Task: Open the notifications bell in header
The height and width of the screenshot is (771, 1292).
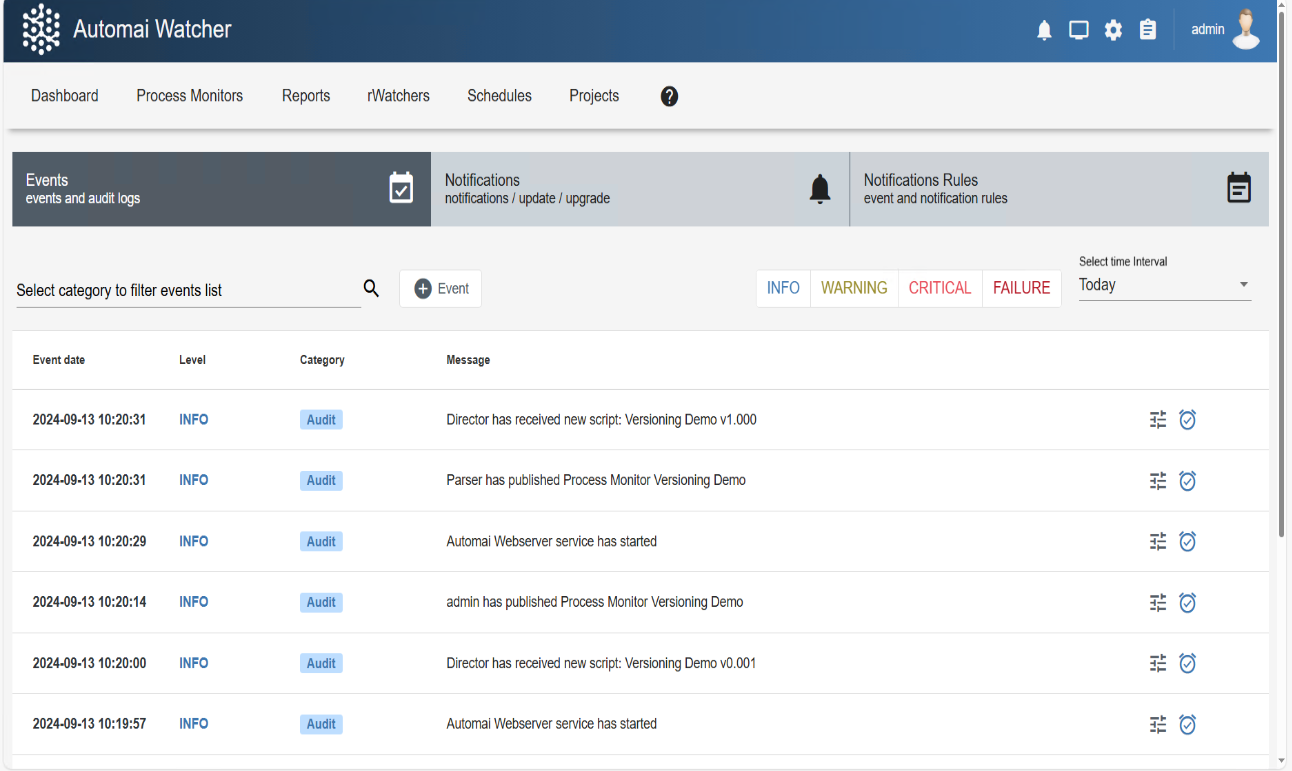Action: (x=1044, y=30)
